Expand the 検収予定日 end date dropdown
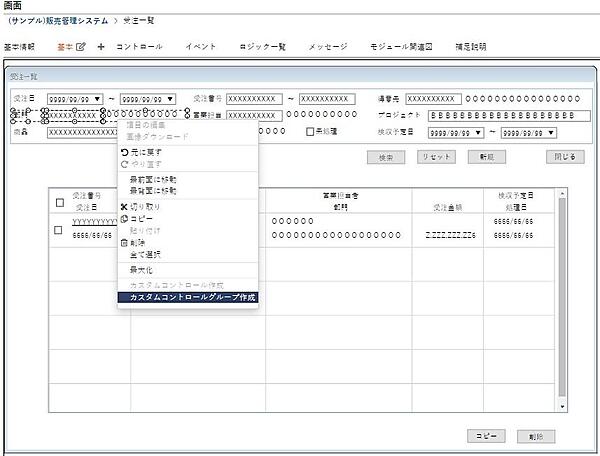Image resolution: width=600 pixels, height=456 pixels. pyautogui.click(x=550, y=132)
